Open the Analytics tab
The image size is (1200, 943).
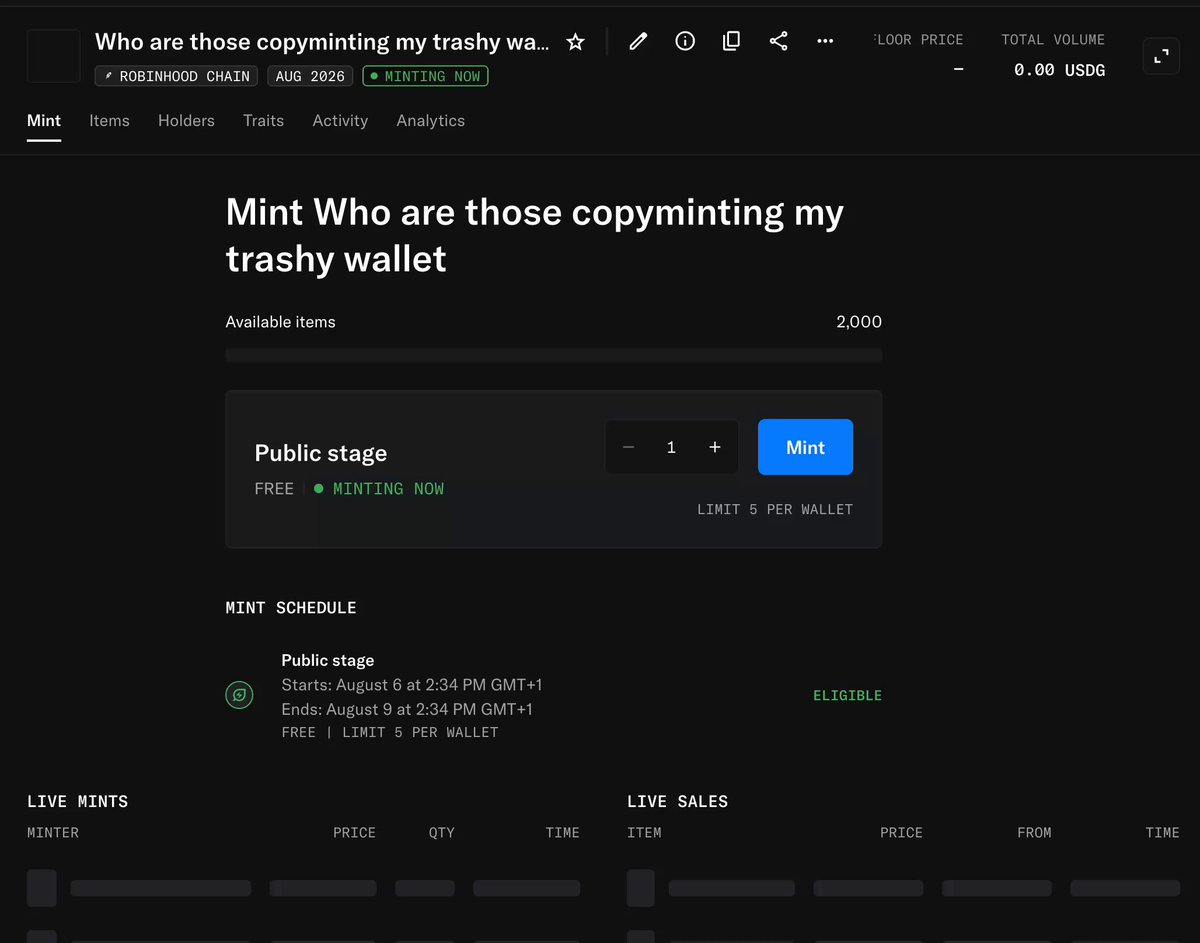point(430,121)
